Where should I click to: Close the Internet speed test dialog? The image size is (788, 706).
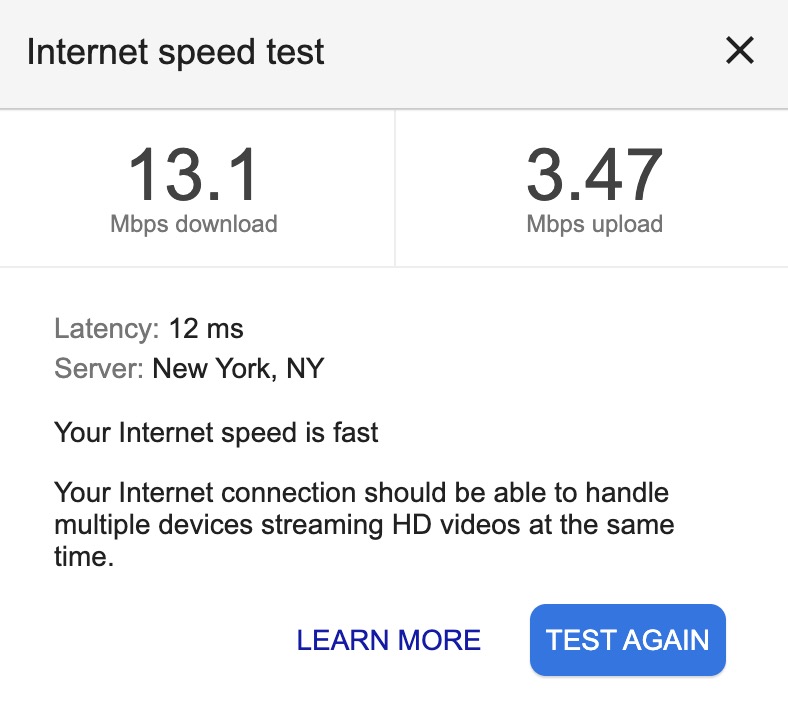coord(739,51)
